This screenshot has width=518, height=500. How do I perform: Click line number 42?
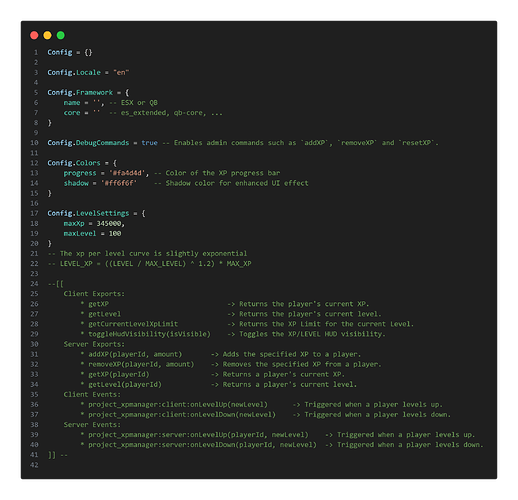pos(34,465)
